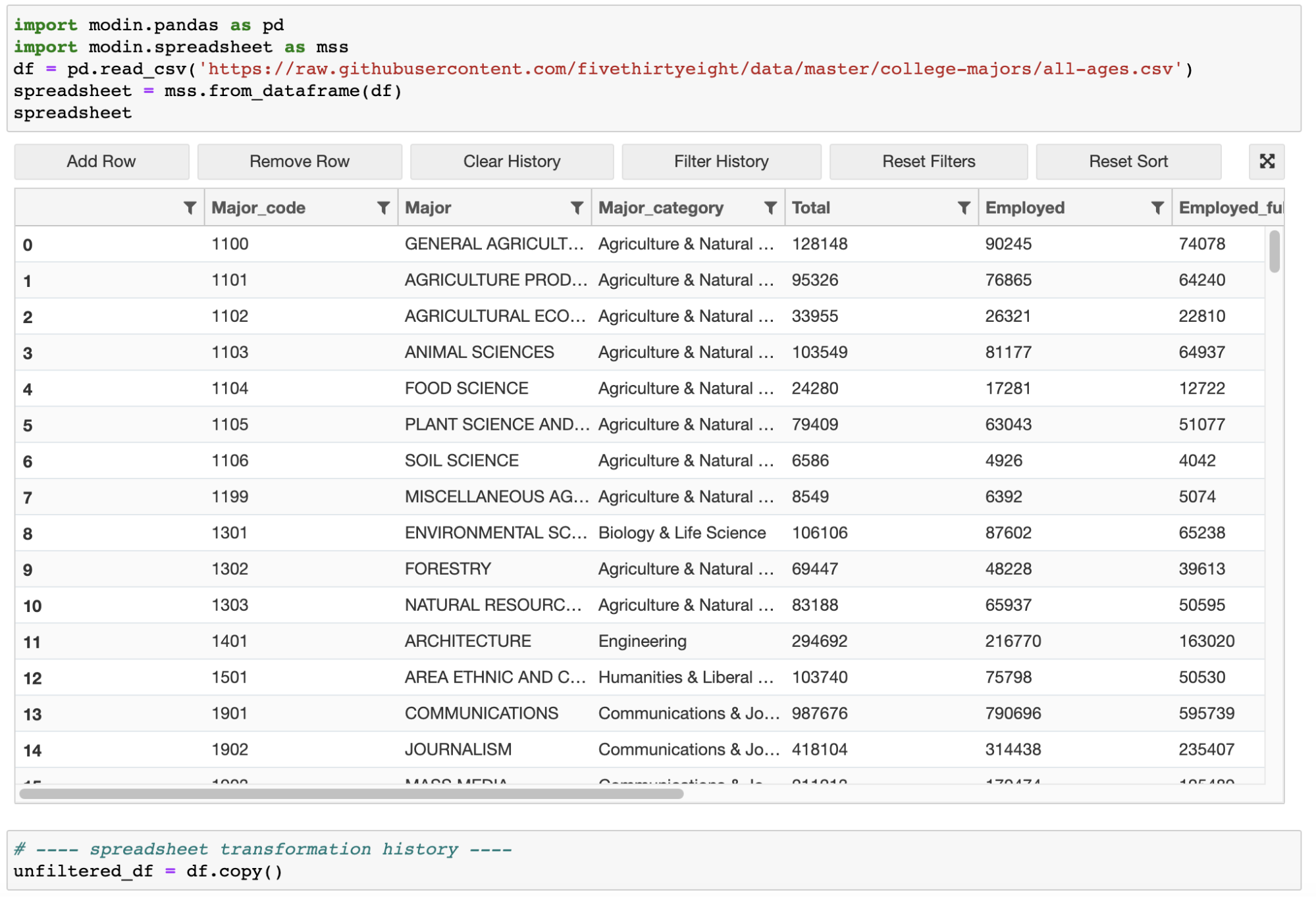
Task: Select Major_category cell Engineering
Action: pos(688,642)
